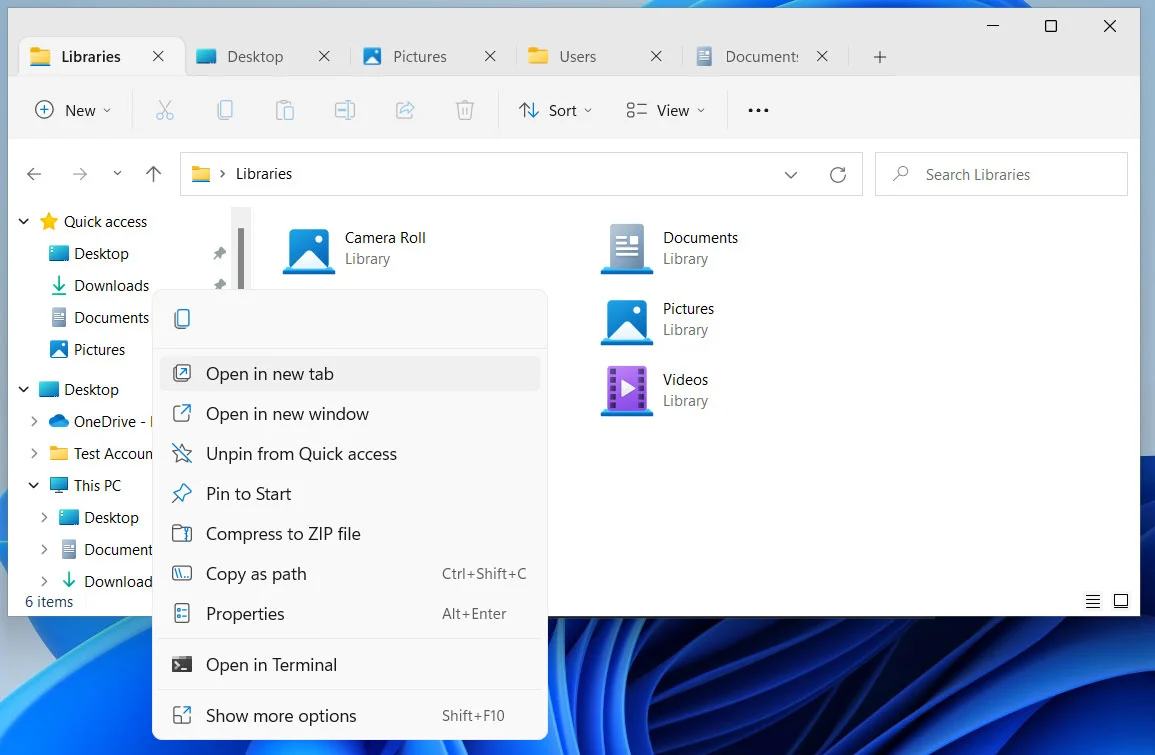Click the Delete icon in the toolbar
This screenshot has width=1155, height=755.
(465, 110)
